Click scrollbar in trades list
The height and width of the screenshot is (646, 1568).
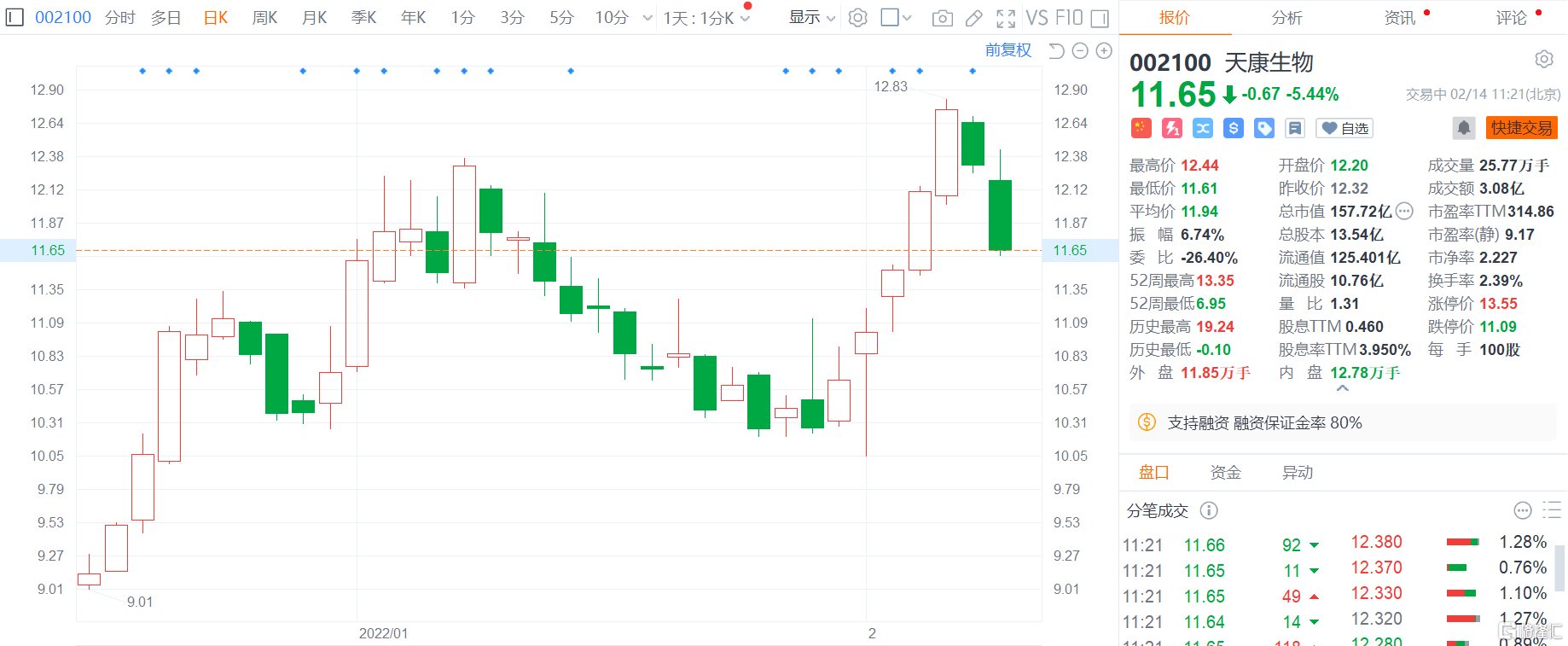point(1559,568)
